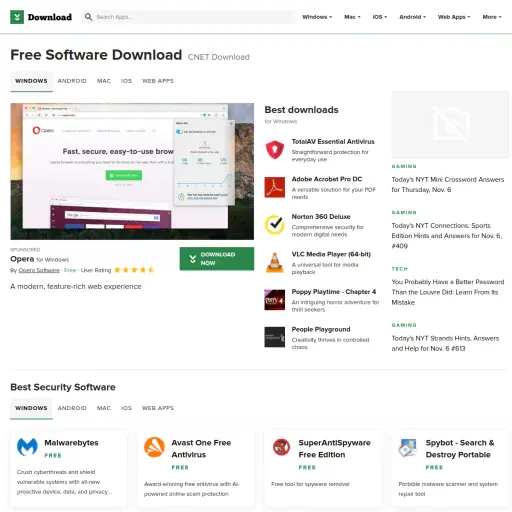Open the More dropdown menu
This screenshot has width=512, height=512.
click(492, 17)
